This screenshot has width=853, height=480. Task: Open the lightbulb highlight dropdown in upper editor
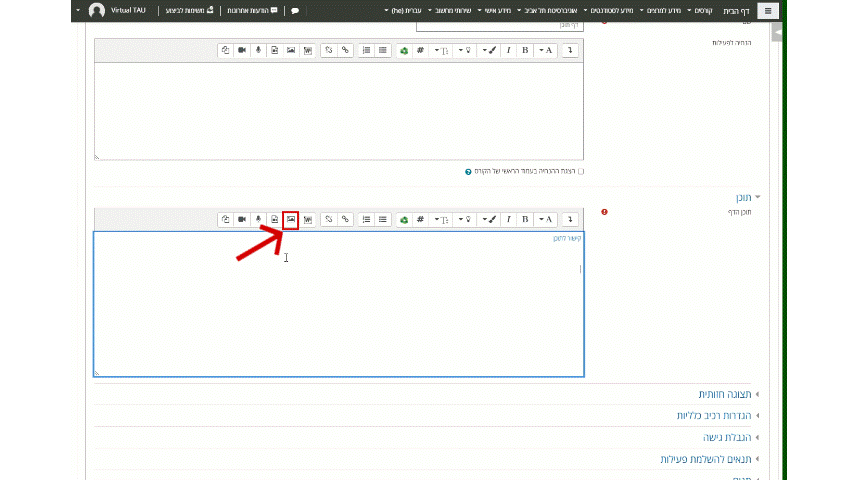pyautogui.click(x=465, y=51)
